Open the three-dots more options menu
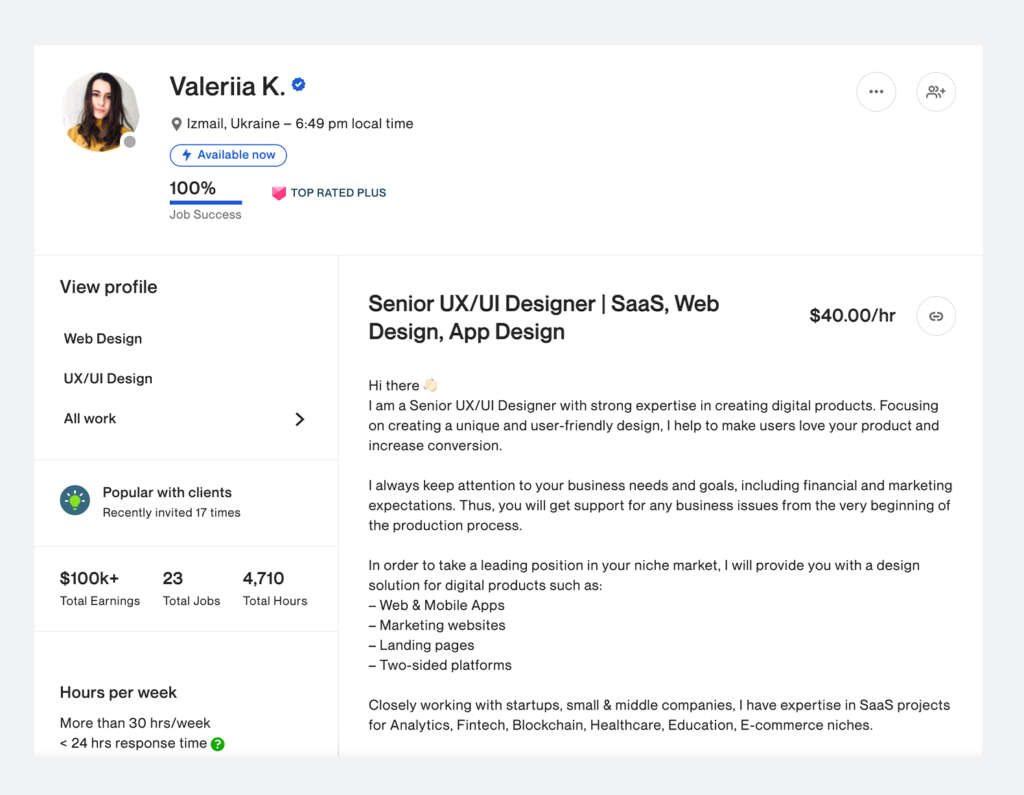This screenshot has height=795, width=1024. click(876, 92)
